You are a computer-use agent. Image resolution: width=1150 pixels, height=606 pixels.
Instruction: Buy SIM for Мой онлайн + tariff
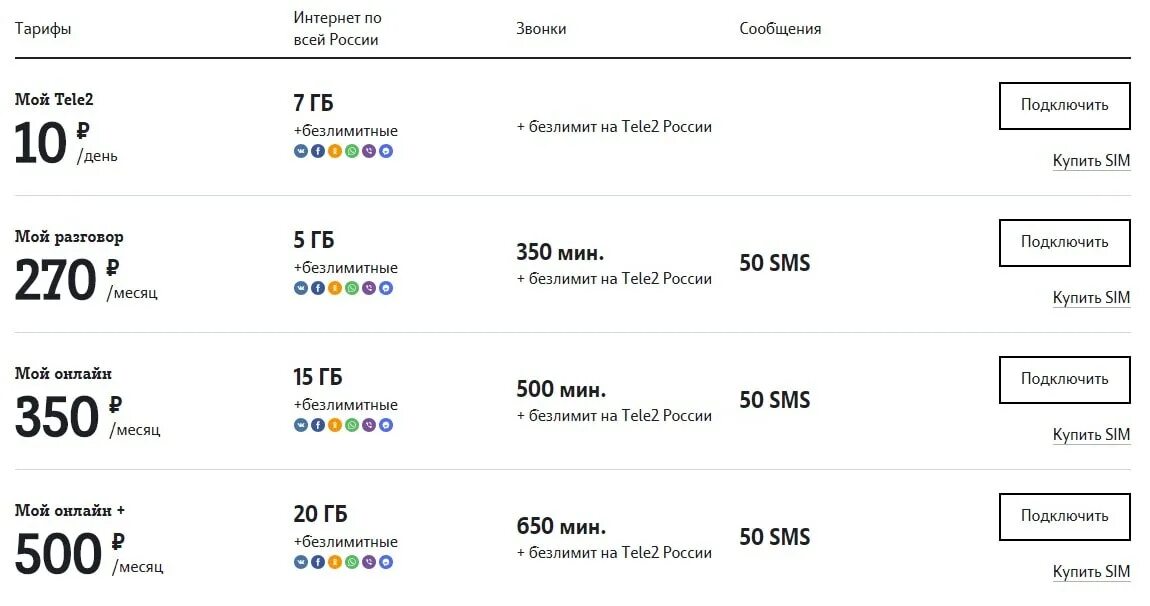pyautogui.click(x=1091, y=572)
